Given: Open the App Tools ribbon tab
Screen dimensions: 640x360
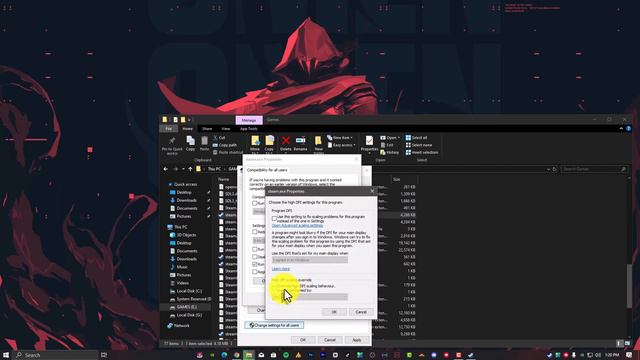Looking at the screenshot, I should coord(249,129).
